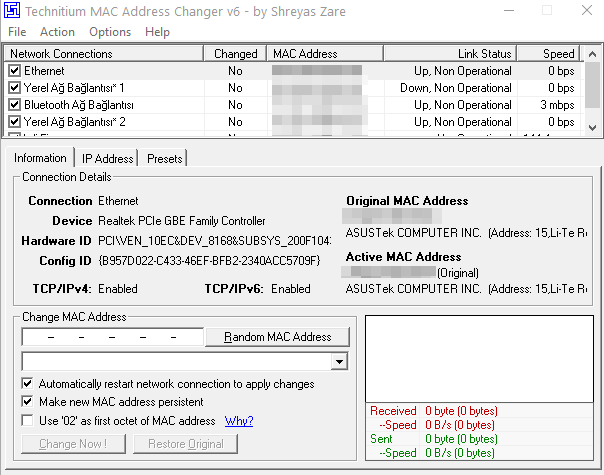
Task: Enable Use '02' as first octet option
Action: click(28, 421)
